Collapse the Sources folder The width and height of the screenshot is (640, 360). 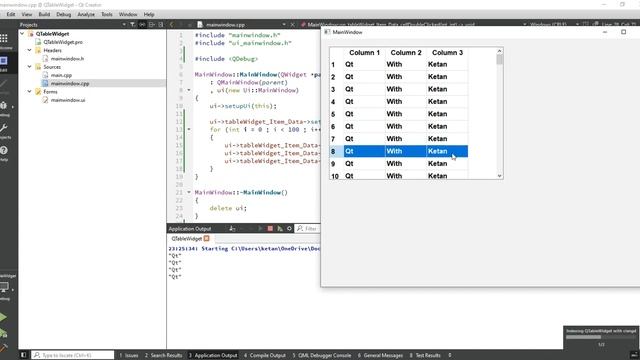tap(29, 67)
